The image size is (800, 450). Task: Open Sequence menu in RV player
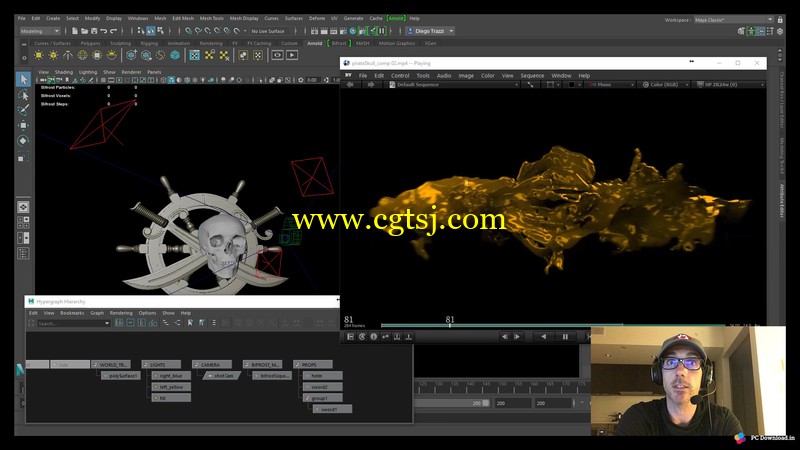click(532, 76)
